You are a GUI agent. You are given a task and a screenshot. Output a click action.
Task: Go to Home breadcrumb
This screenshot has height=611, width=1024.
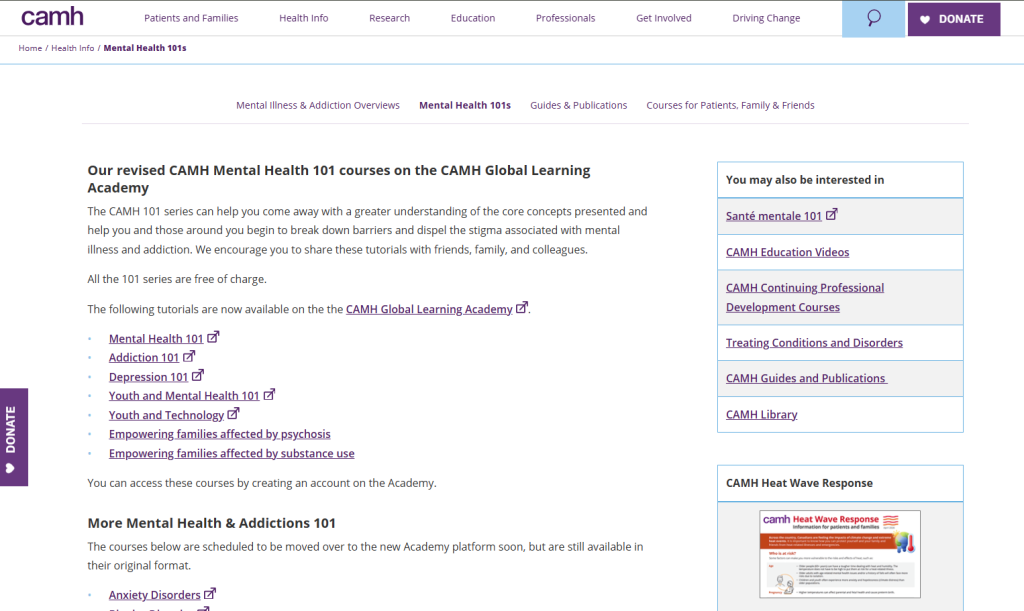pyautogui.click(x=30, y=48)
